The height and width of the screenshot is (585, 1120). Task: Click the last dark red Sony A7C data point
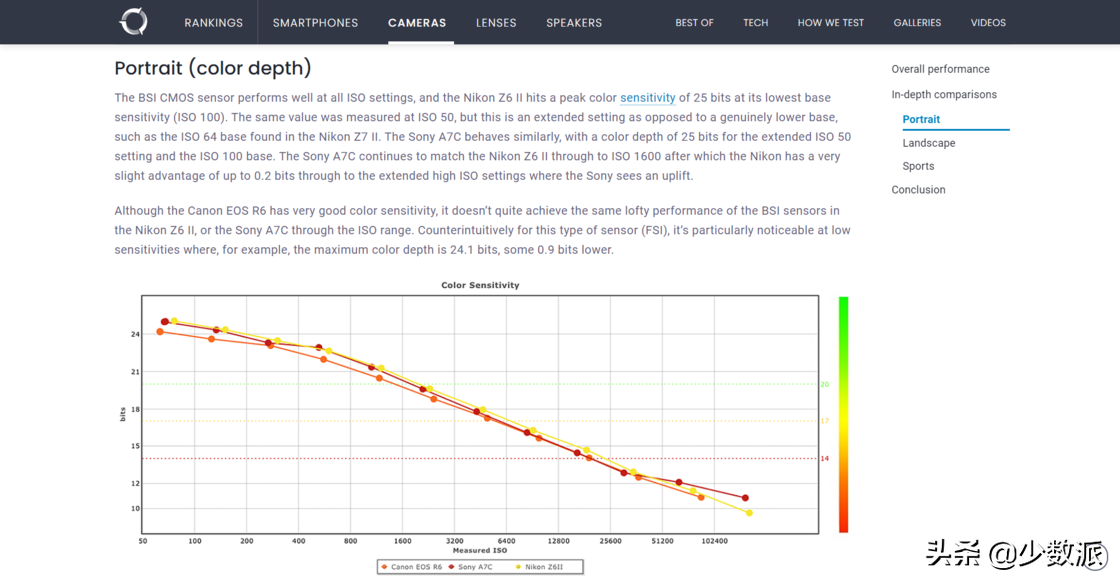tap(745, 498)
